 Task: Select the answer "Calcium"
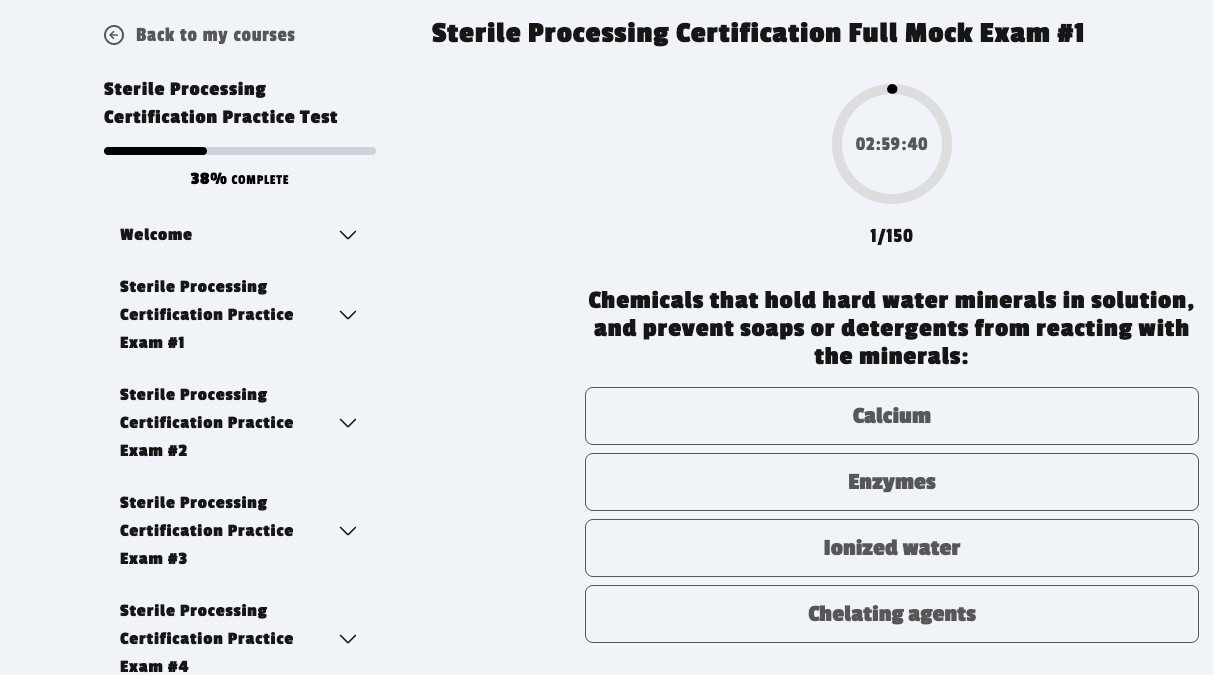pos(891,416)
